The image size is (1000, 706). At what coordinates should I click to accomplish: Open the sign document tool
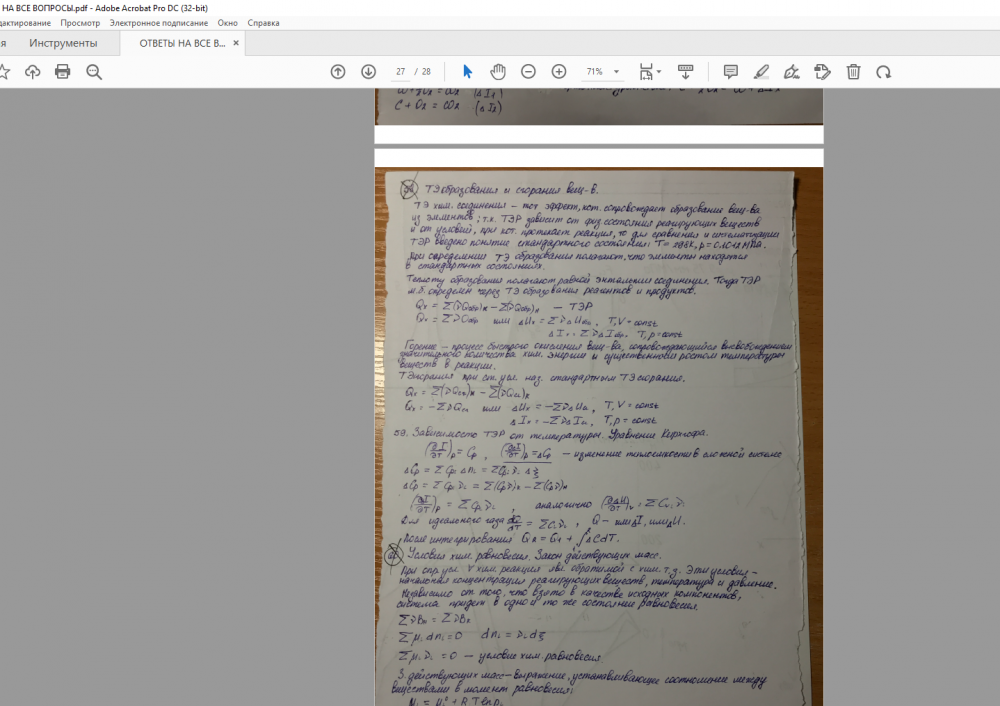[x=791, y=72]
